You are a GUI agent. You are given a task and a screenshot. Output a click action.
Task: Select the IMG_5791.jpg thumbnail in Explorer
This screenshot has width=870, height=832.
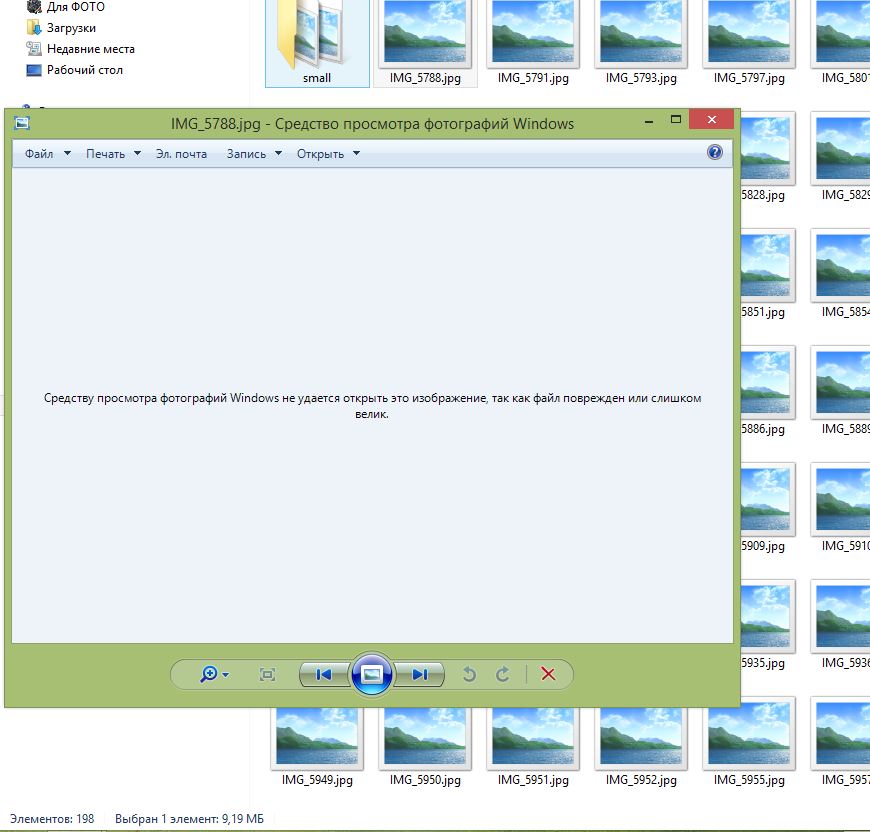coord(533,33)
